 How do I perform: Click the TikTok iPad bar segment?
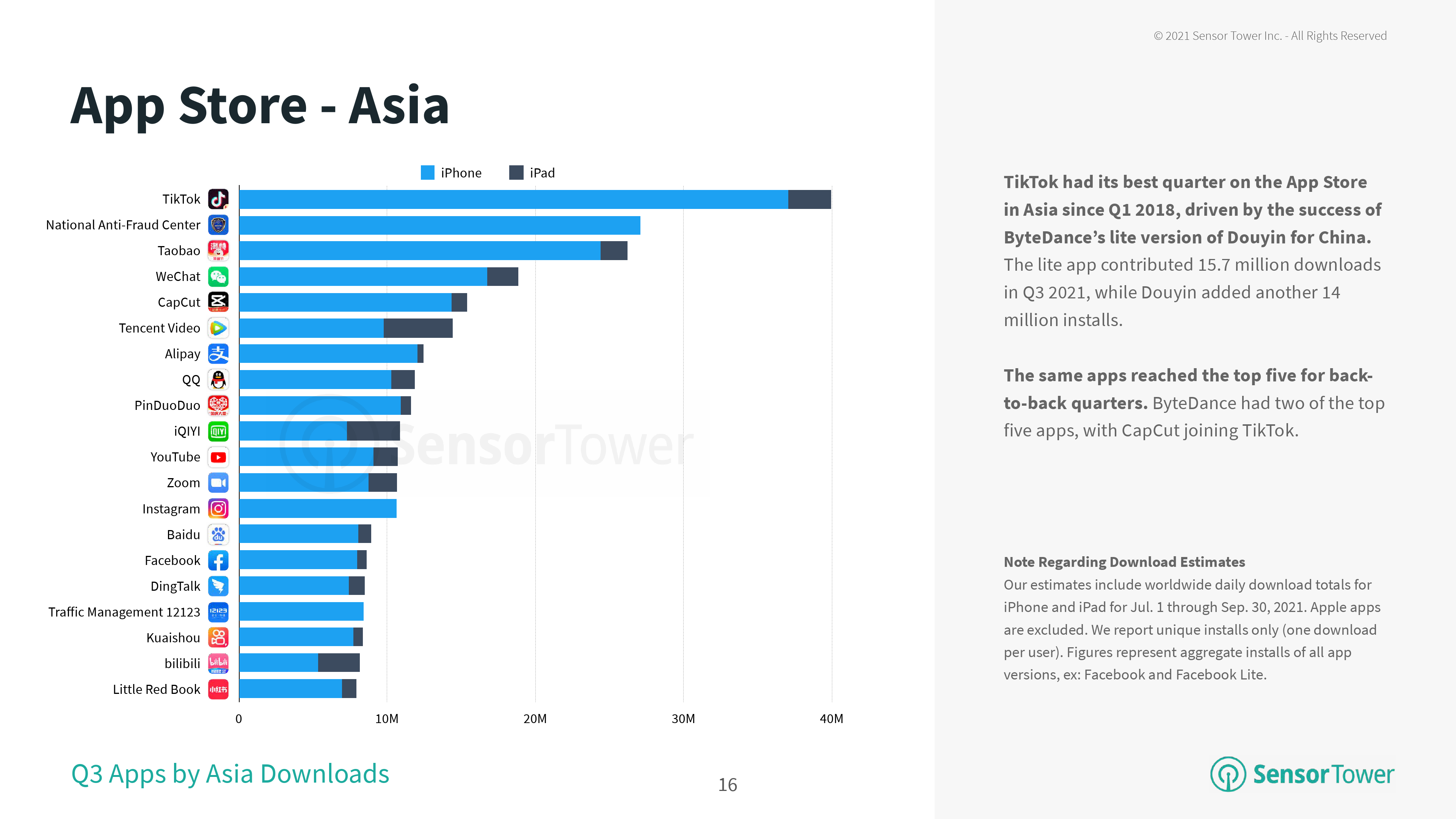click(x=810, y=199)
